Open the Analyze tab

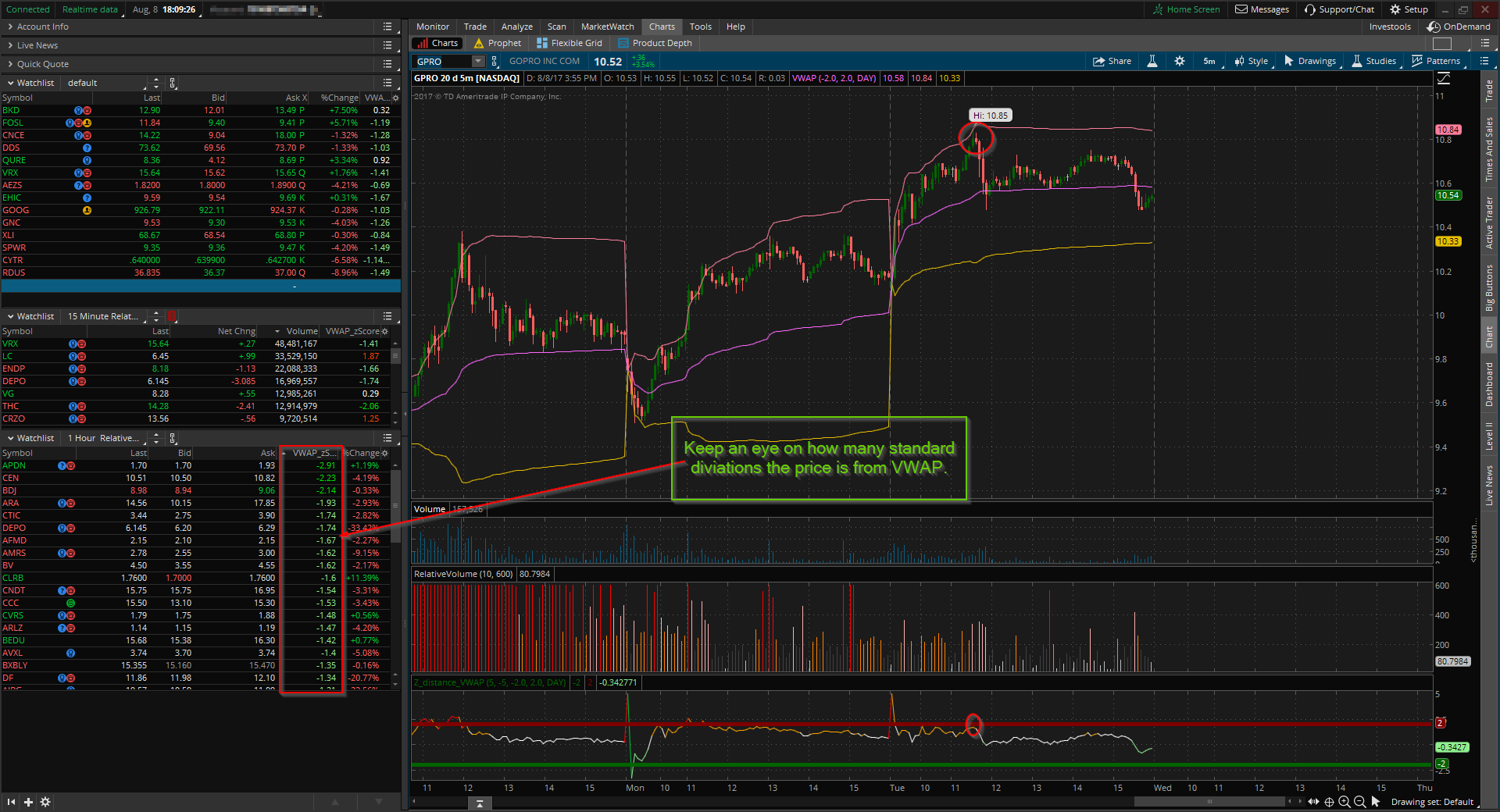[x=516, y=27]
